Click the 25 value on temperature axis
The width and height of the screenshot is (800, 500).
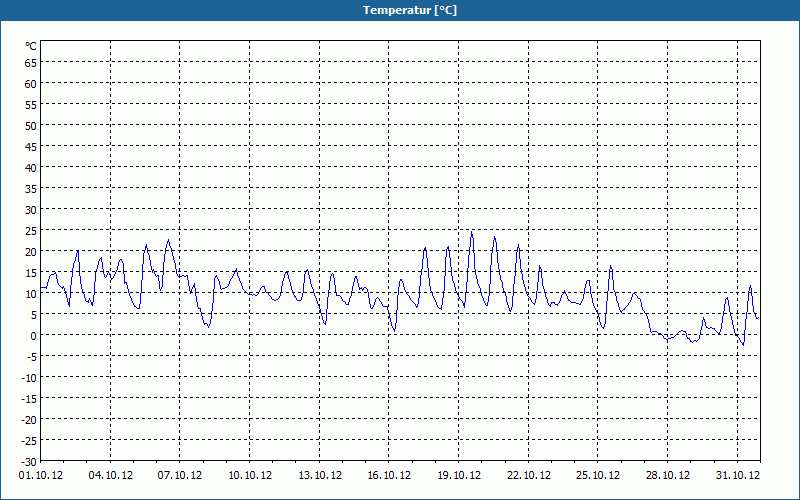pos(31,231)
